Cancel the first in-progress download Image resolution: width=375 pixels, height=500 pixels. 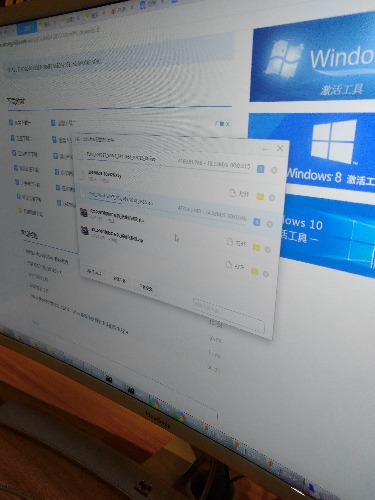coord(274,170)
